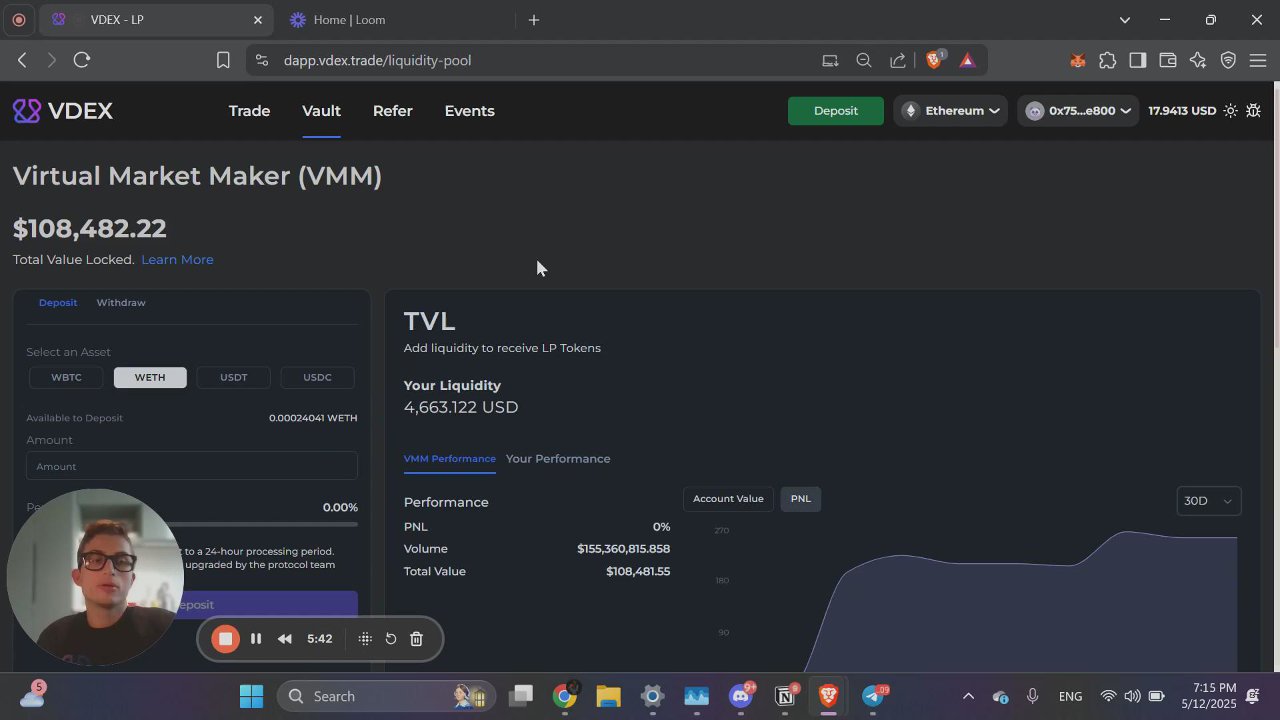Click the Brave Shields lion icon

[x=934, y=60]
